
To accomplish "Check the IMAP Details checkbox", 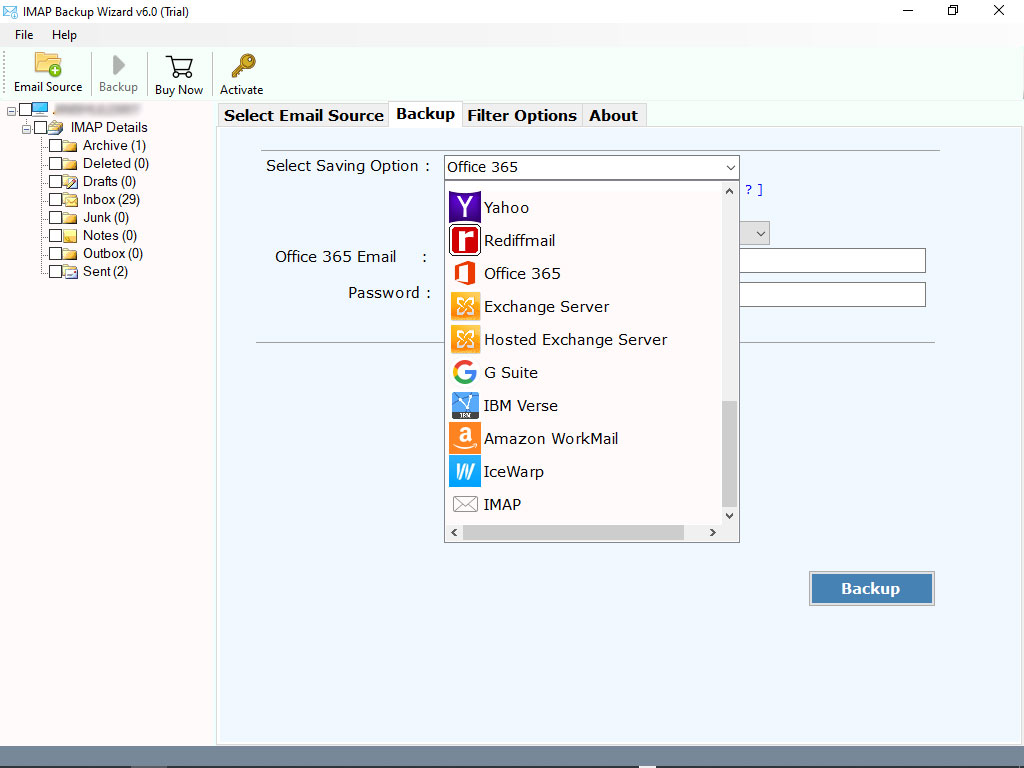I will click(40, 127).
